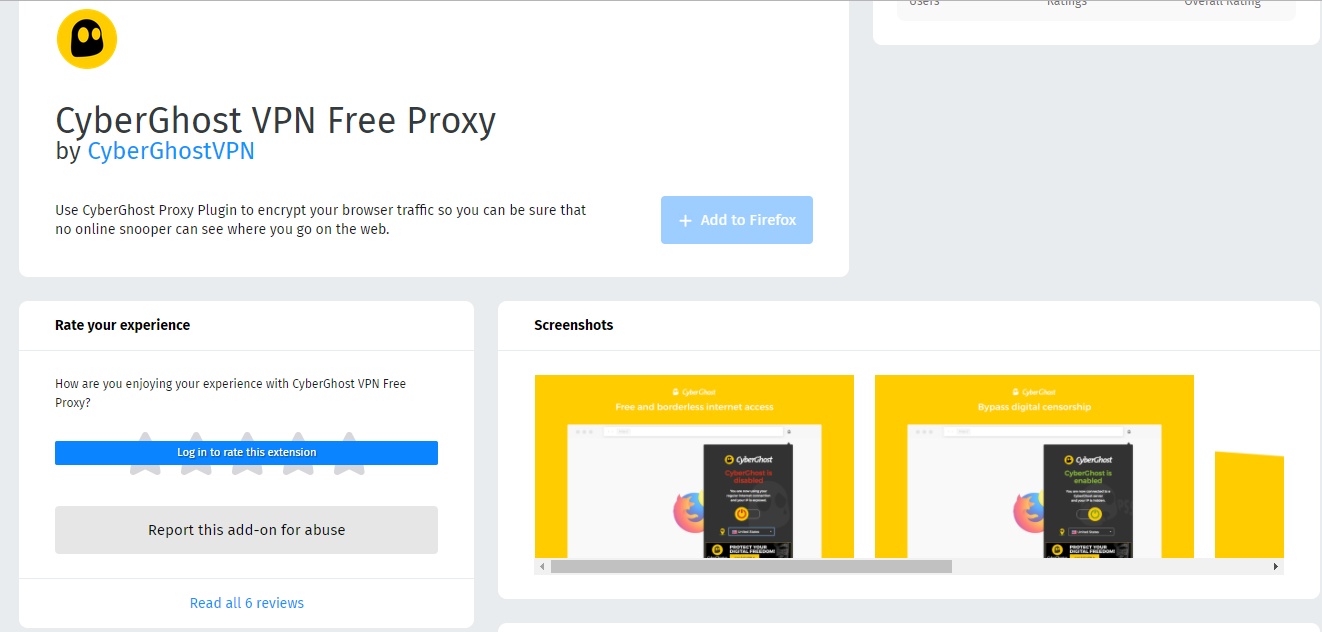Screen dimensions: 1322x632
Task: Click the 'How are you enjoying your experience' text
Action: pyautogui.click(x=231, y=393)
